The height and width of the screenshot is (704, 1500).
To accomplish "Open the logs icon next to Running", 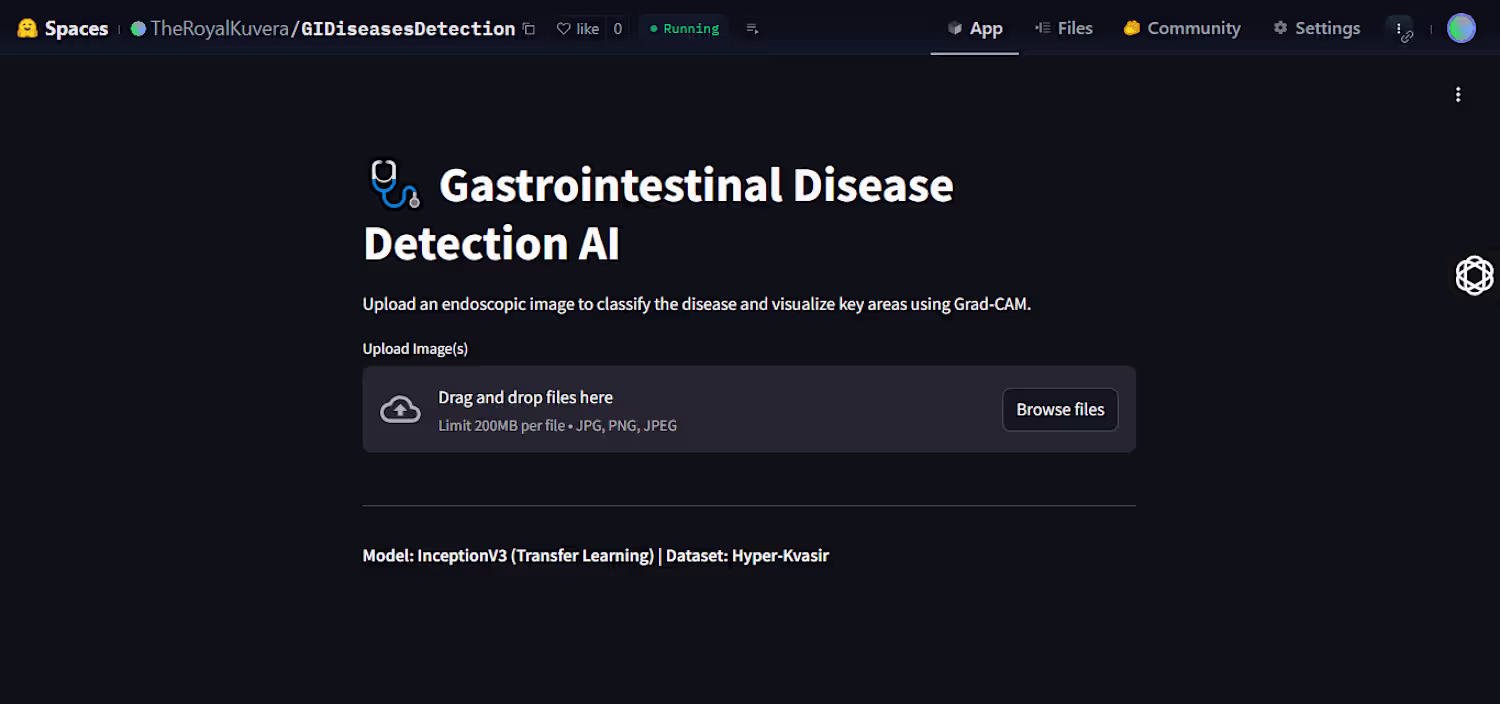I will click(752, 29).
